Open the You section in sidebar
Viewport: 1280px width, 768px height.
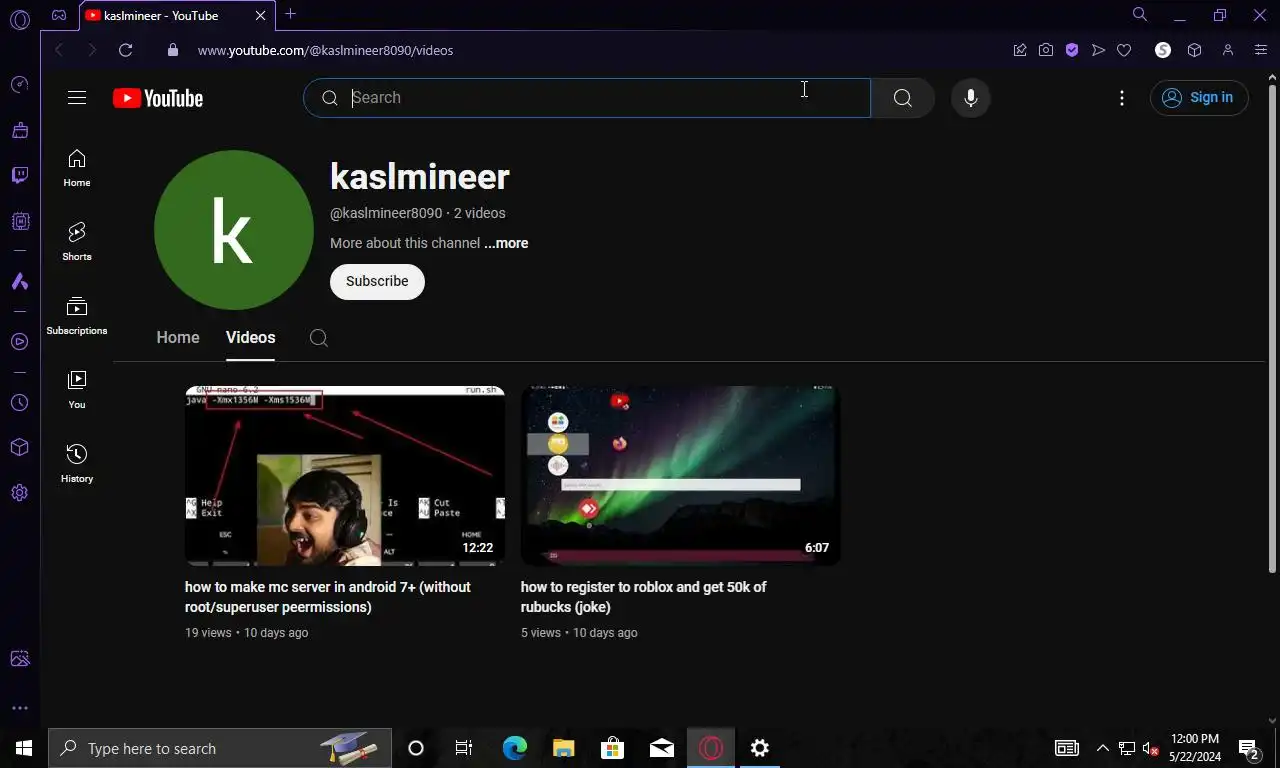coord(77,390)
